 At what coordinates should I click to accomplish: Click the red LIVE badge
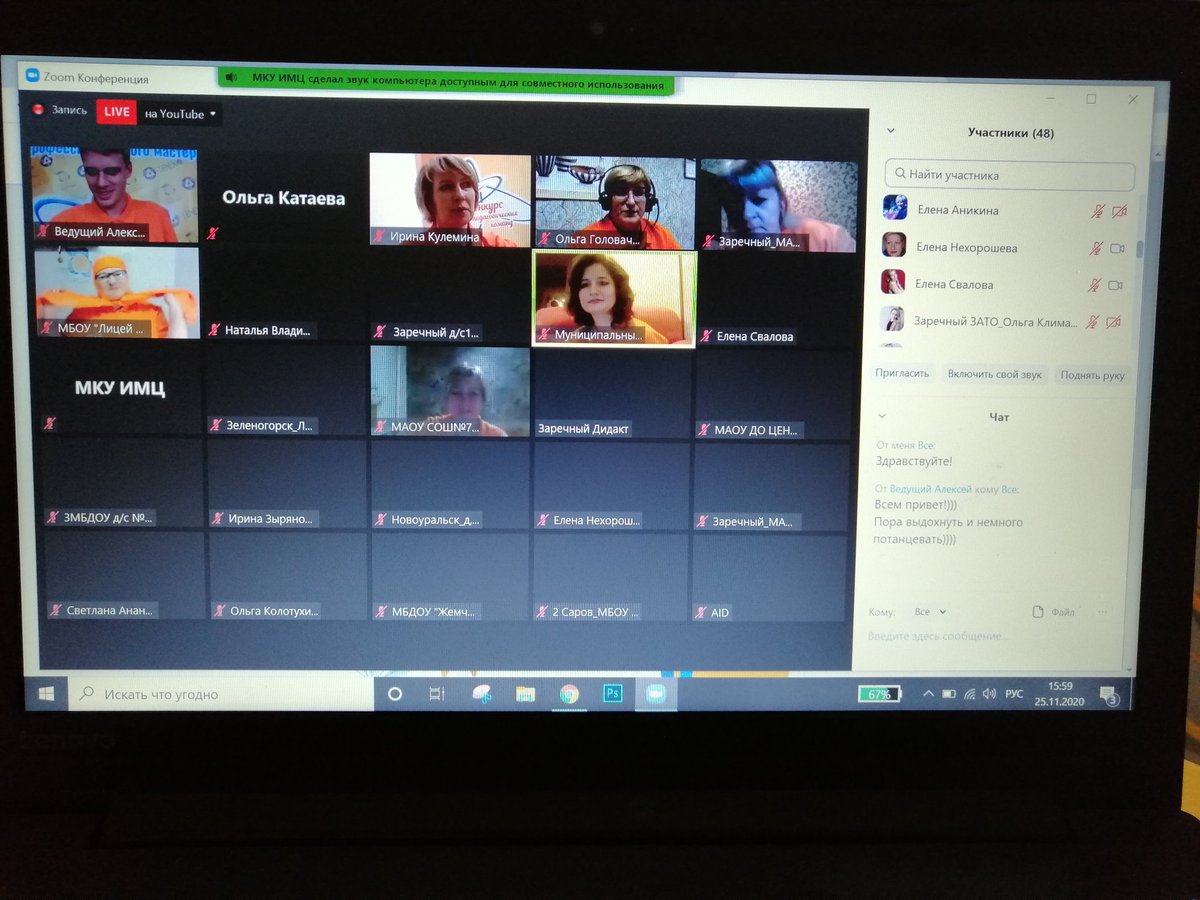click(x=117, y=112)
